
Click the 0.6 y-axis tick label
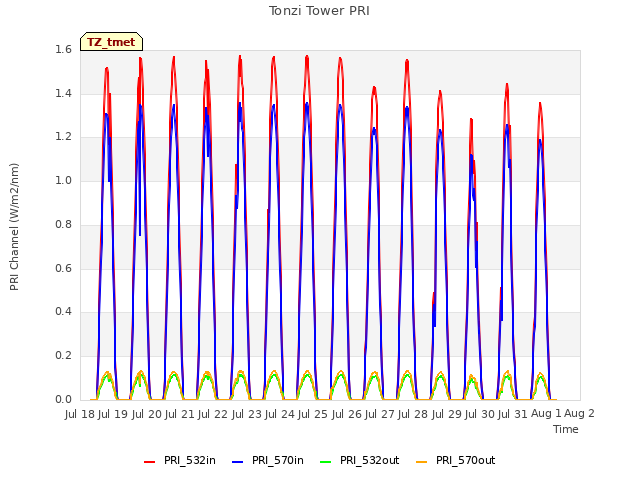(x=63, y=268)
